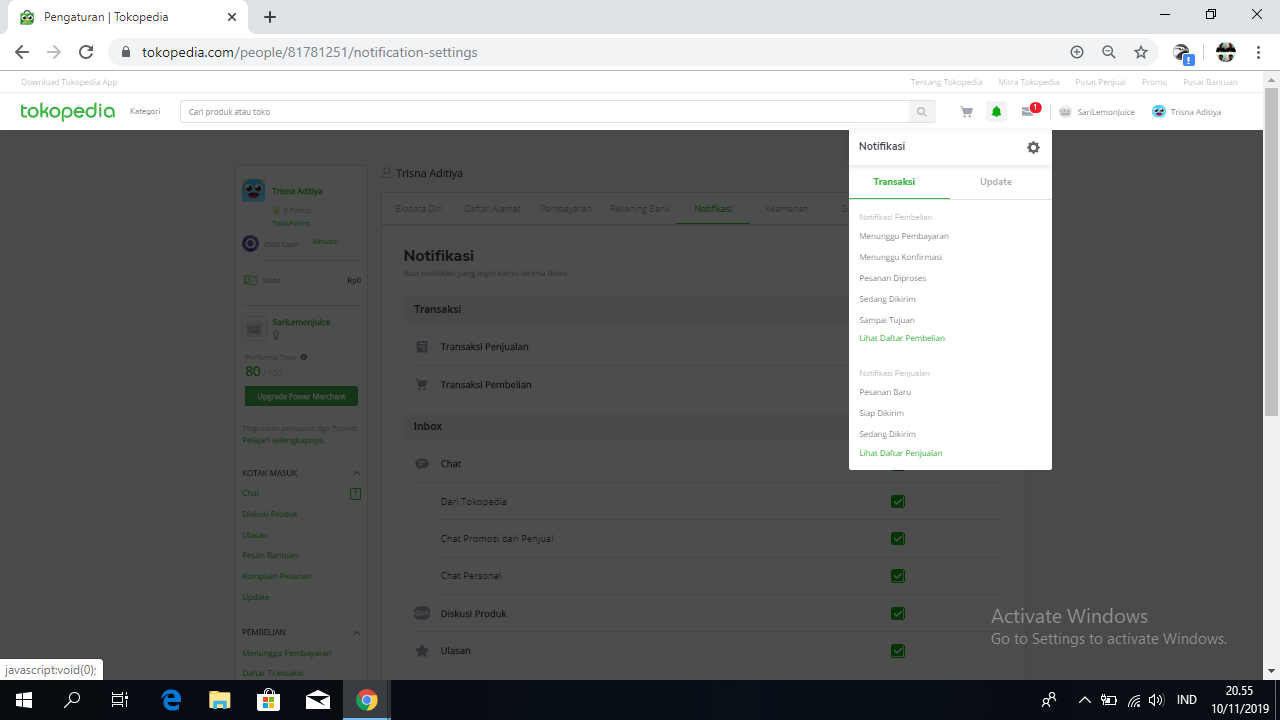Go back using browser back arrow
1280x720 pixels.
coord(22,52)
